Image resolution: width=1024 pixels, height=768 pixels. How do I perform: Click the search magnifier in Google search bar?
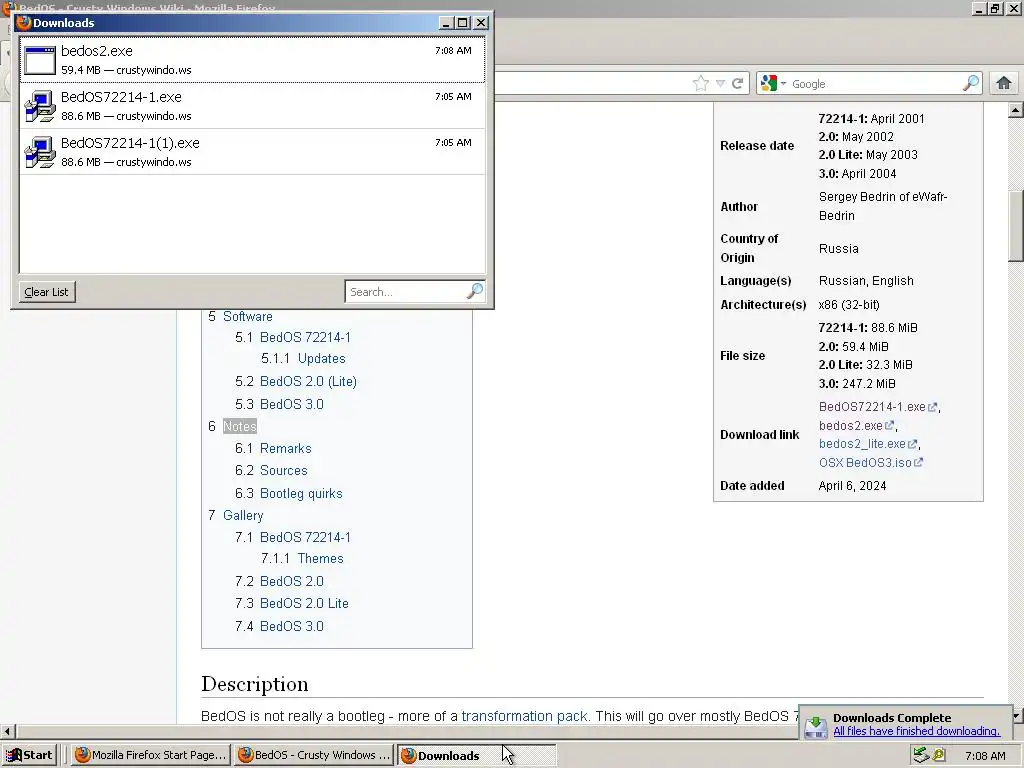click(971, 83)
